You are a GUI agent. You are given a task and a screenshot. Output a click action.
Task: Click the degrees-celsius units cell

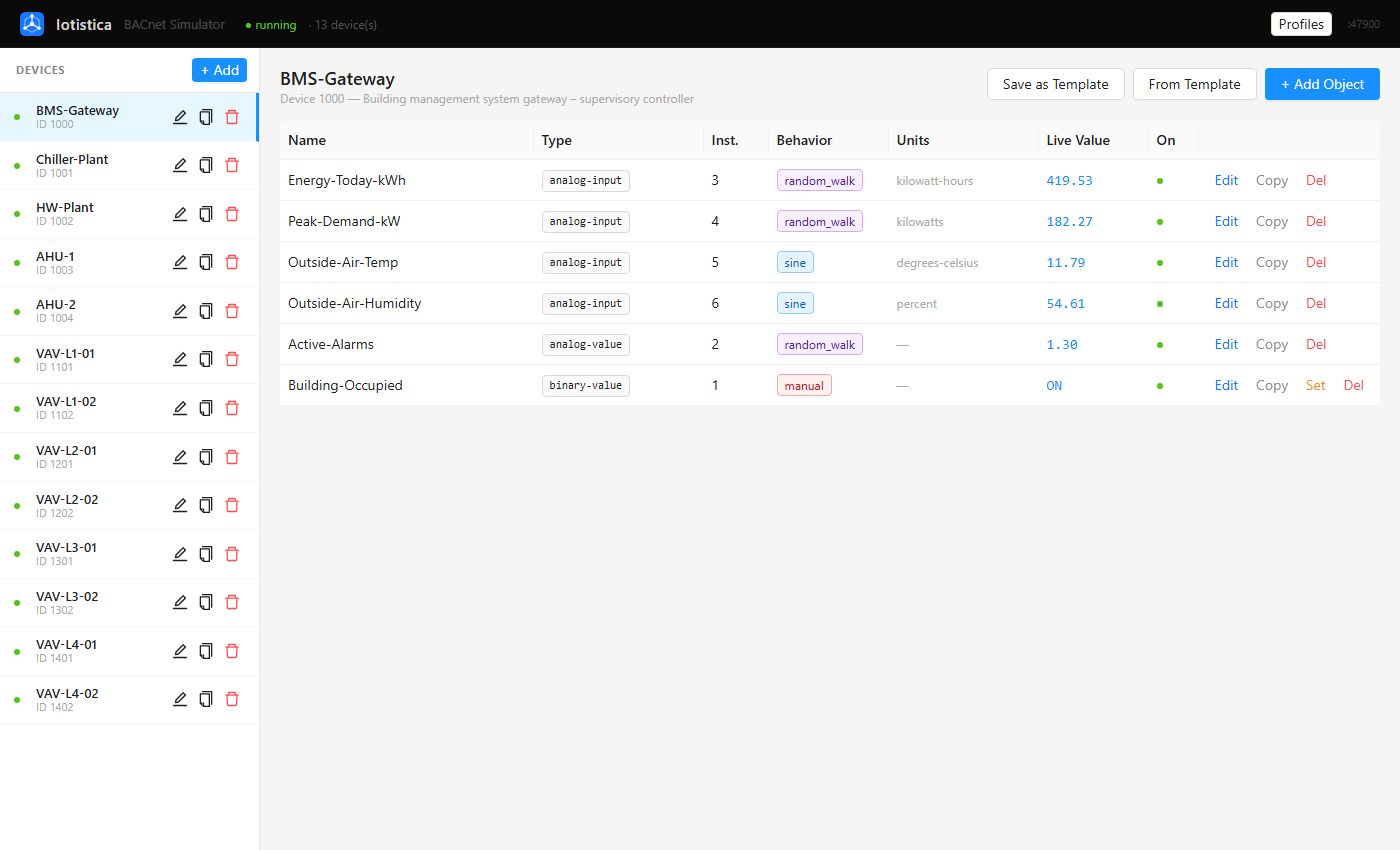point(937,263)
